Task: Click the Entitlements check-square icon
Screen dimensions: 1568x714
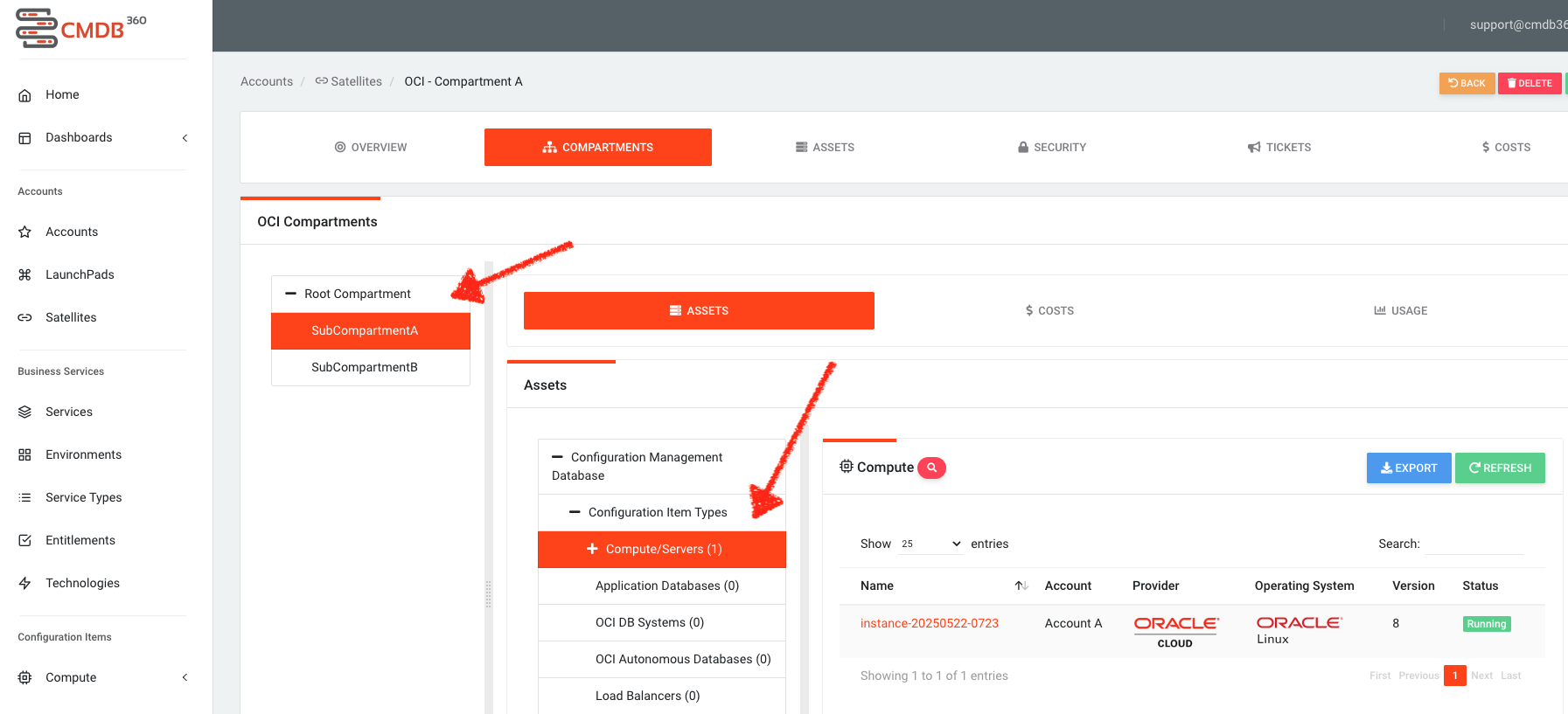Action: pos(25,541)
